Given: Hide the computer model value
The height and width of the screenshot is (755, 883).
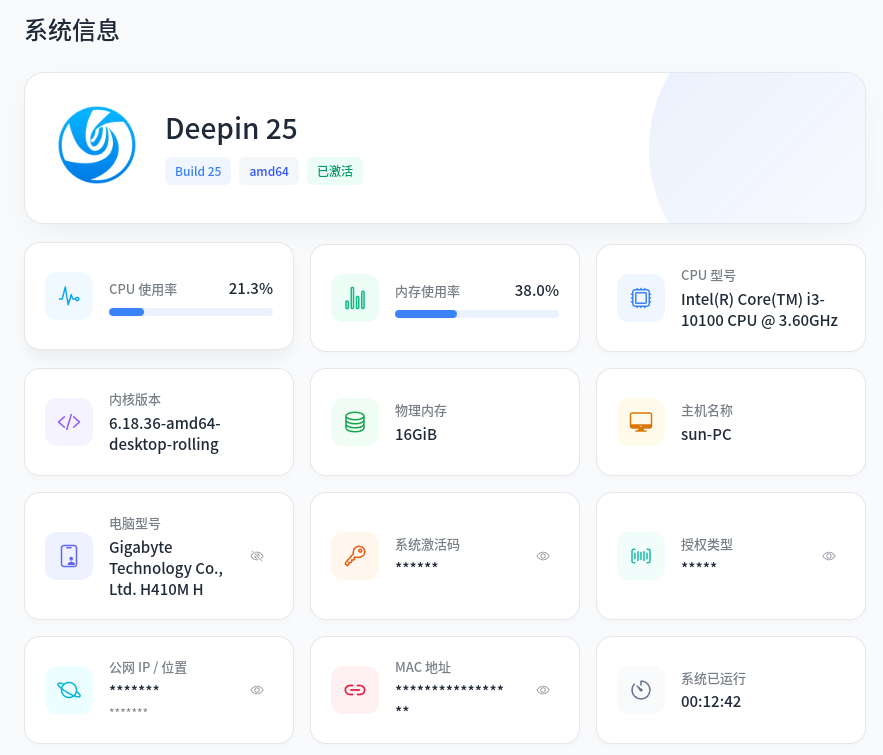Looking at the screenshot, I should coord(257,556).
